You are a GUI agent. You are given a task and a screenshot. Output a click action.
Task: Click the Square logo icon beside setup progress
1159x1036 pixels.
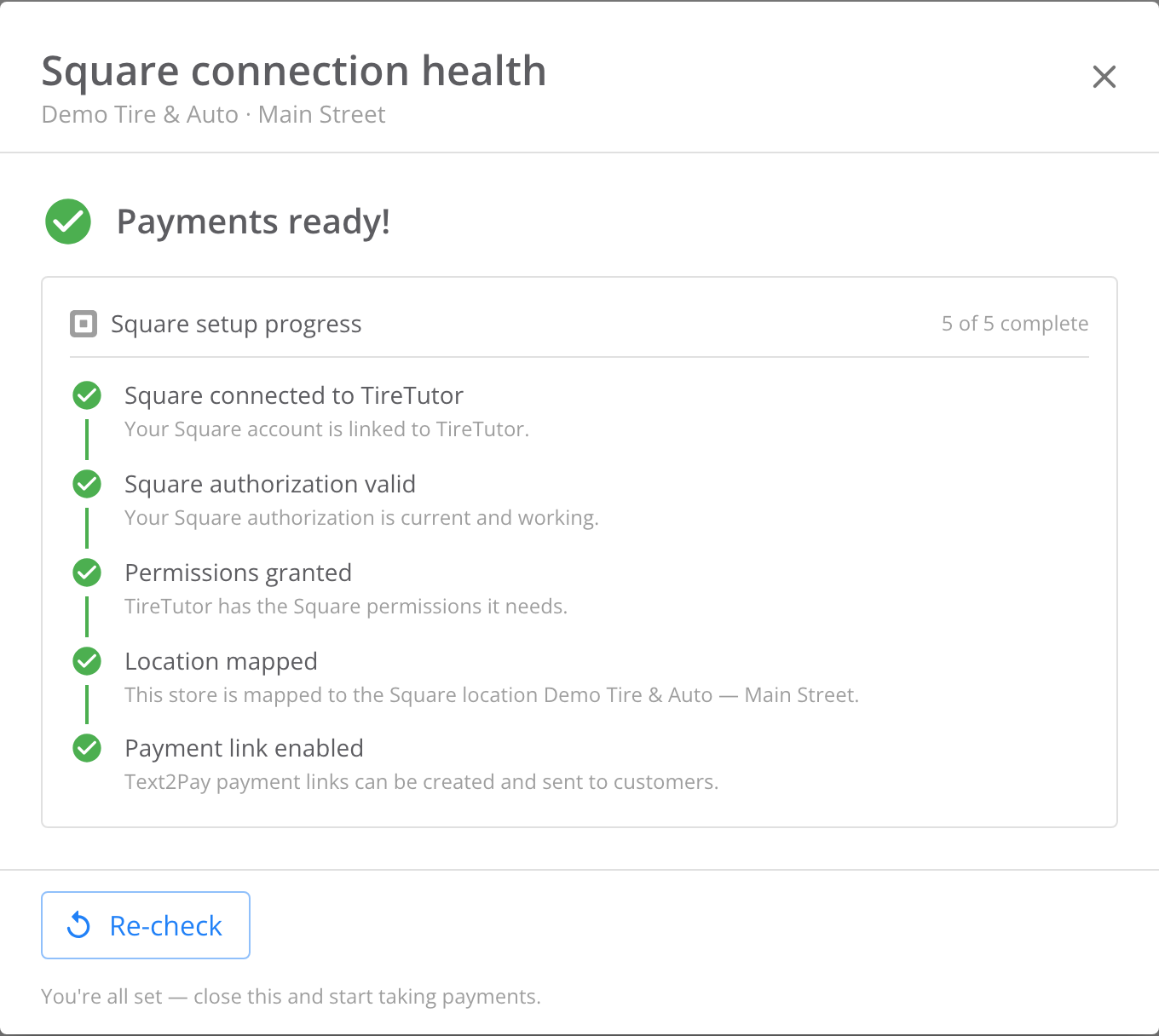[x=84, y=324]
